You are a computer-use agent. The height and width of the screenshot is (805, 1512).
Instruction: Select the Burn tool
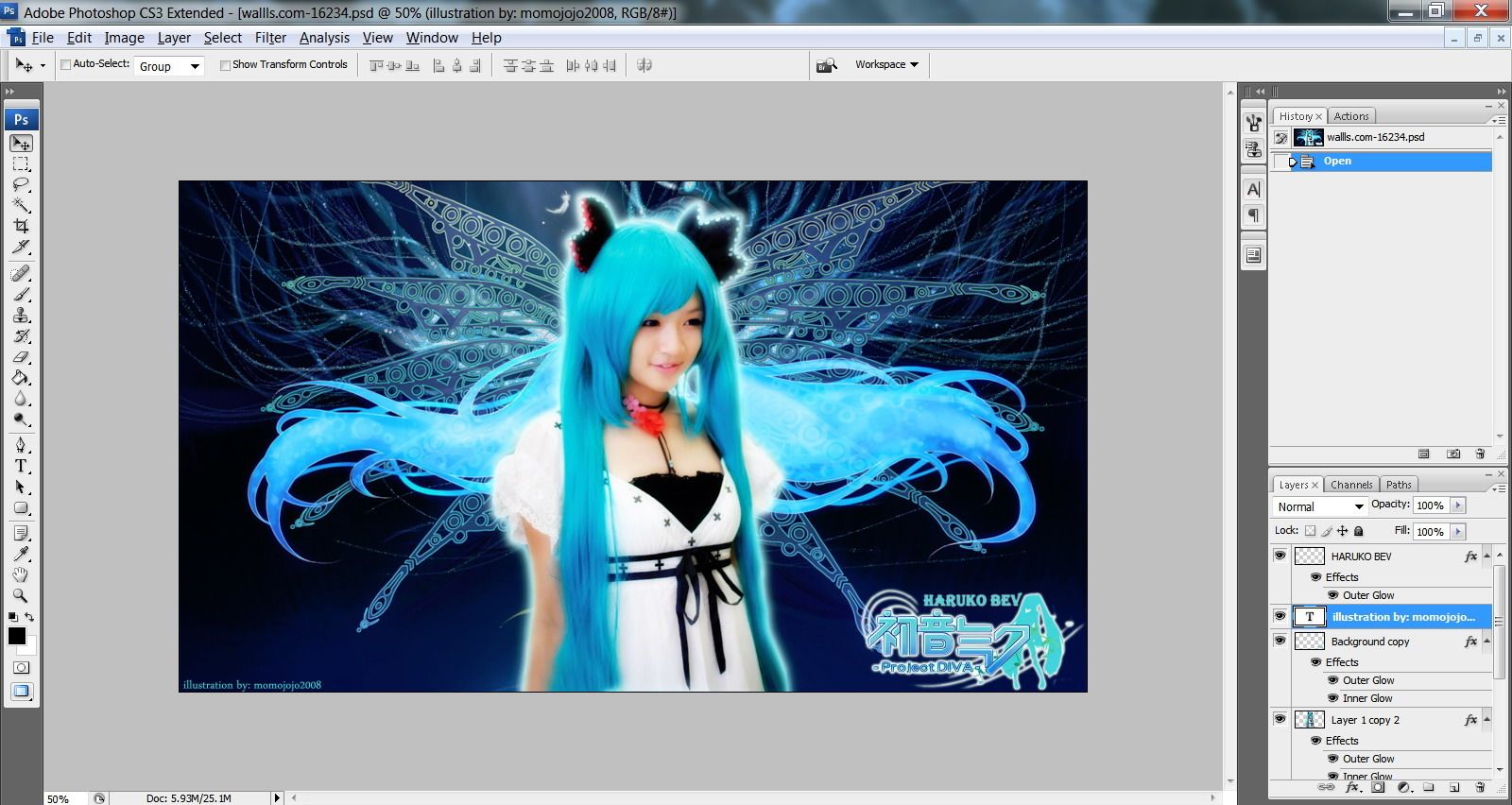(21, 420)
